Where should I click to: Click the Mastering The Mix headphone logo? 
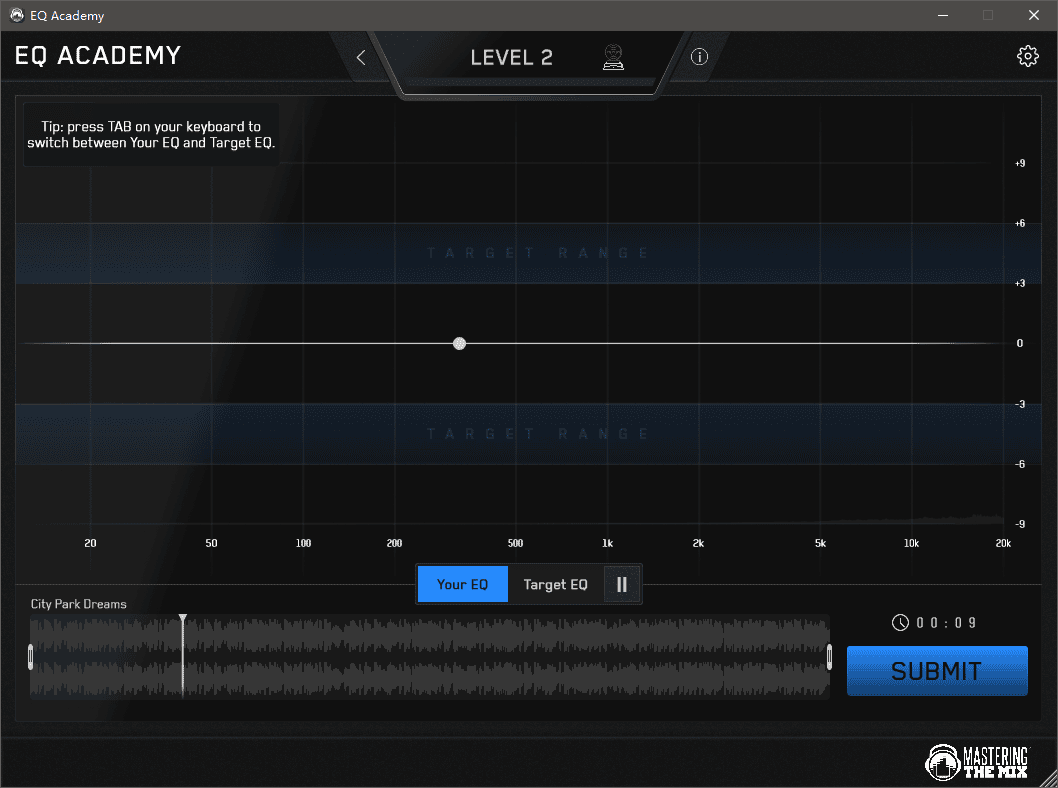pyautogui.click(x=945, y=763)
